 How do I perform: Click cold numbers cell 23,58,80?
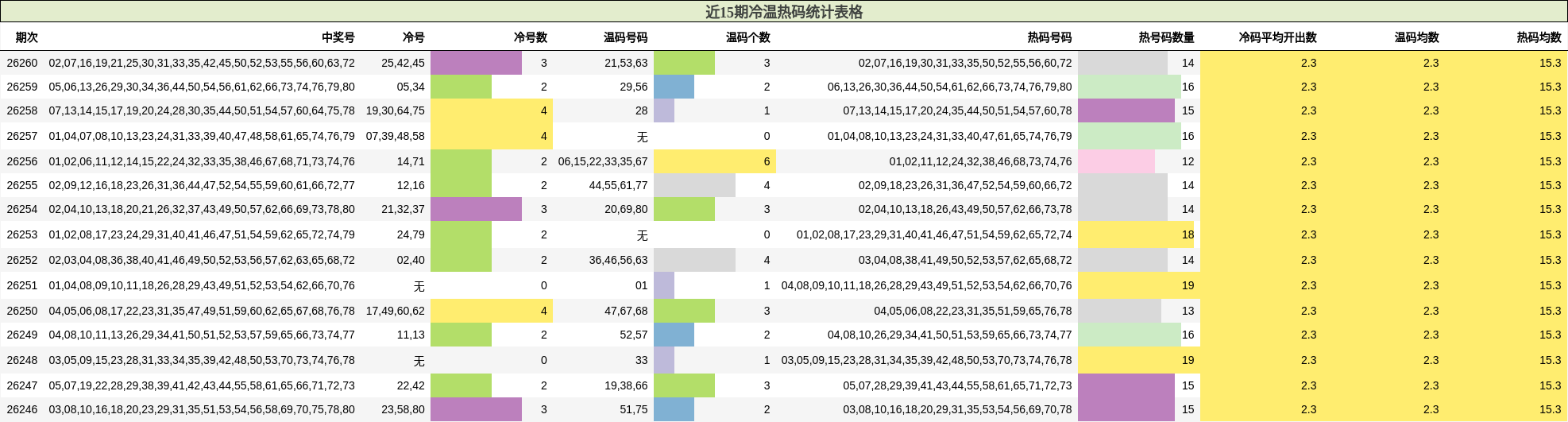403,409
